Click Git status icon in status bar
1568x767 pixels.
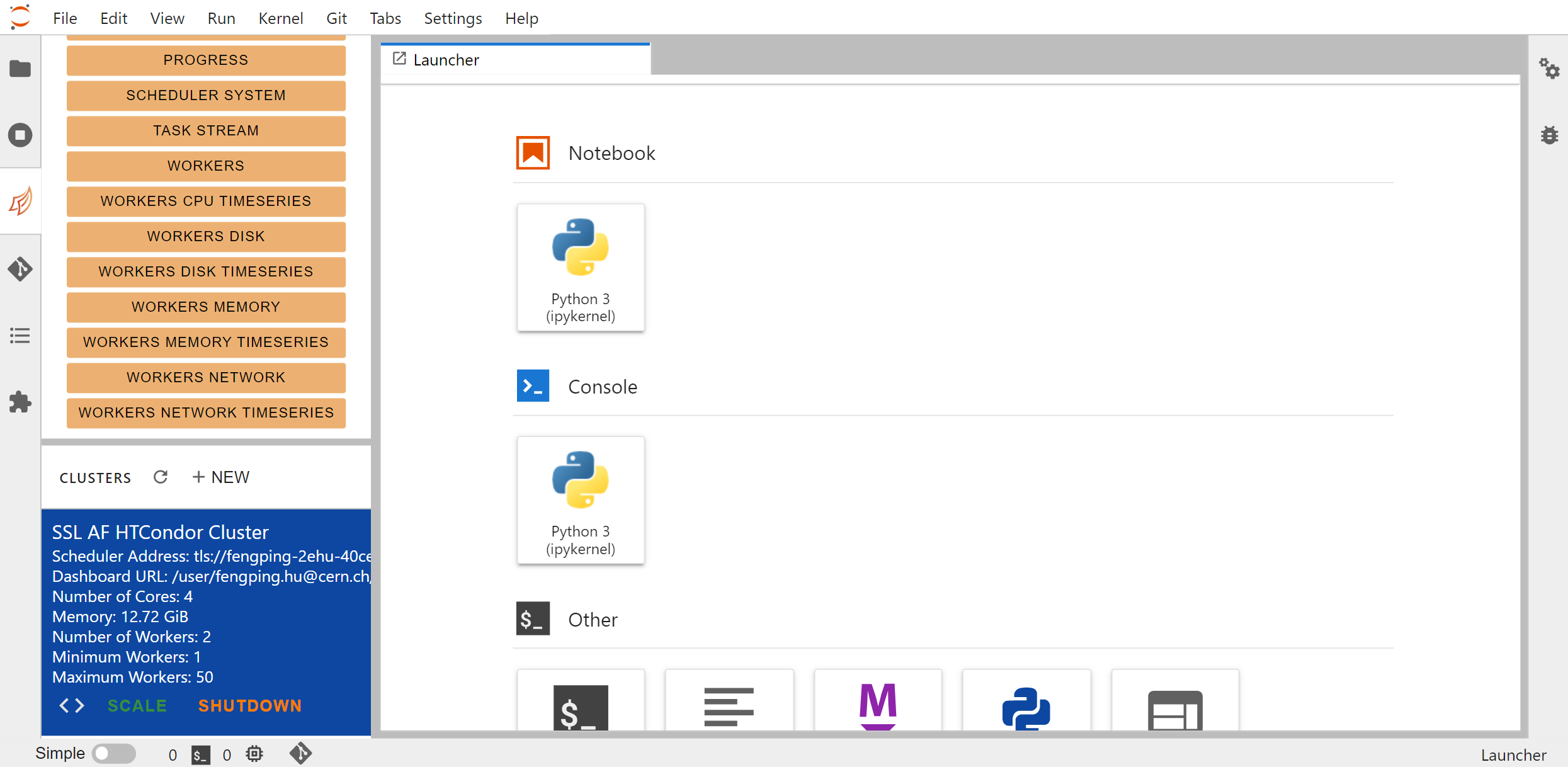click(x=300, y=754)
